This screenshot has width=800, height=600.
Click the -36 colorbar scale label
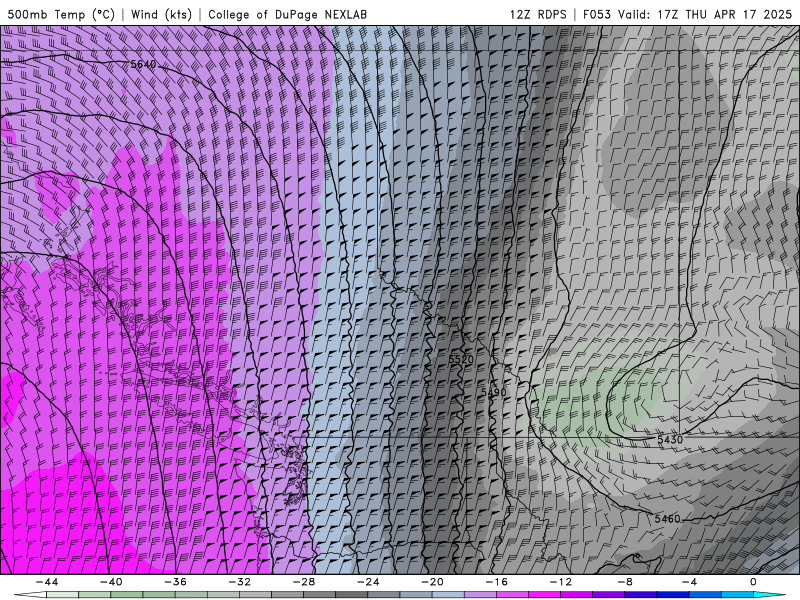(x=176, y=582)
